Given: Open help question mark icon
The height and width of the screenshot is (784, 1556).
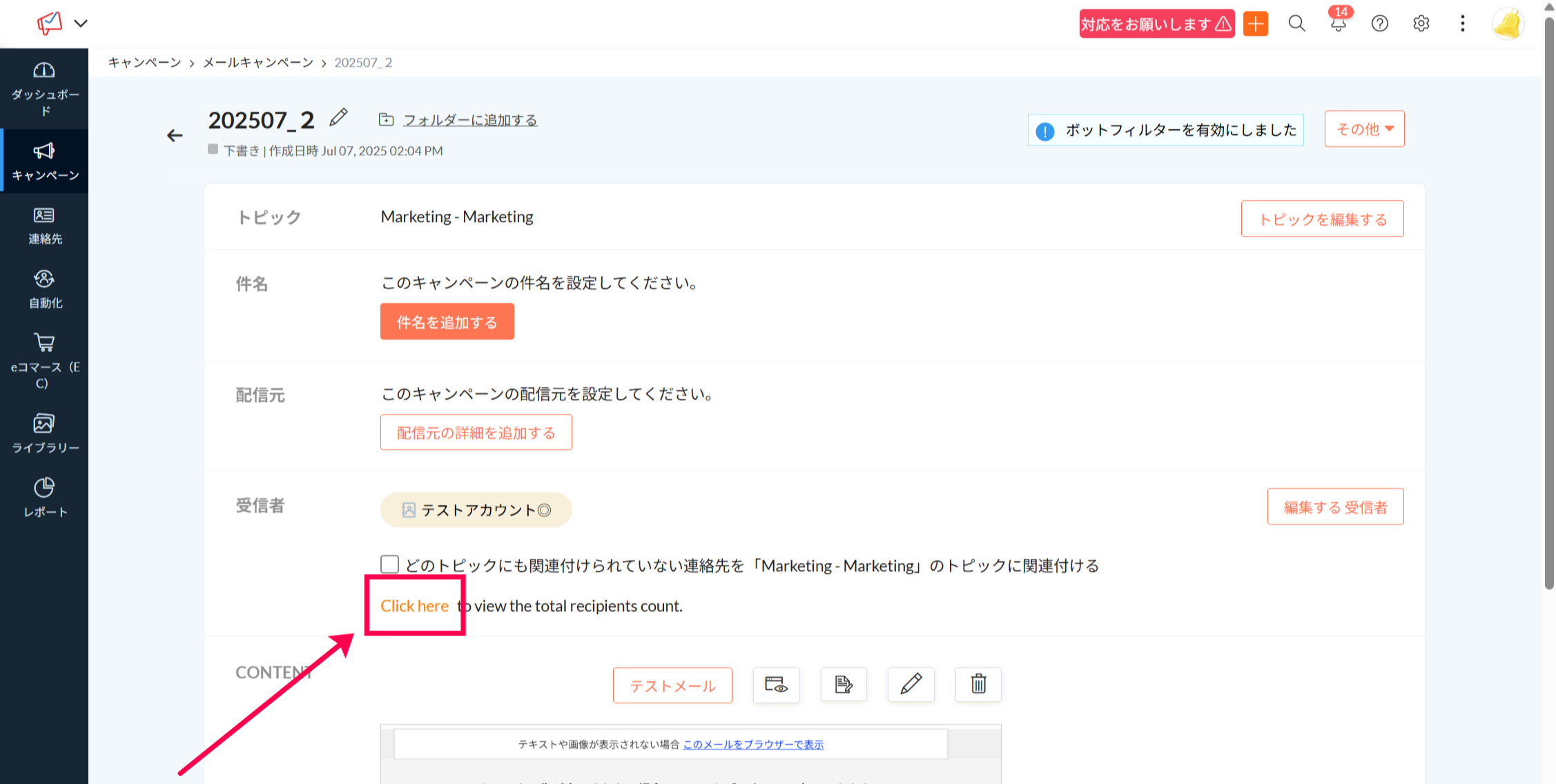Looking at the screenshot, I should pos(1379,24).
